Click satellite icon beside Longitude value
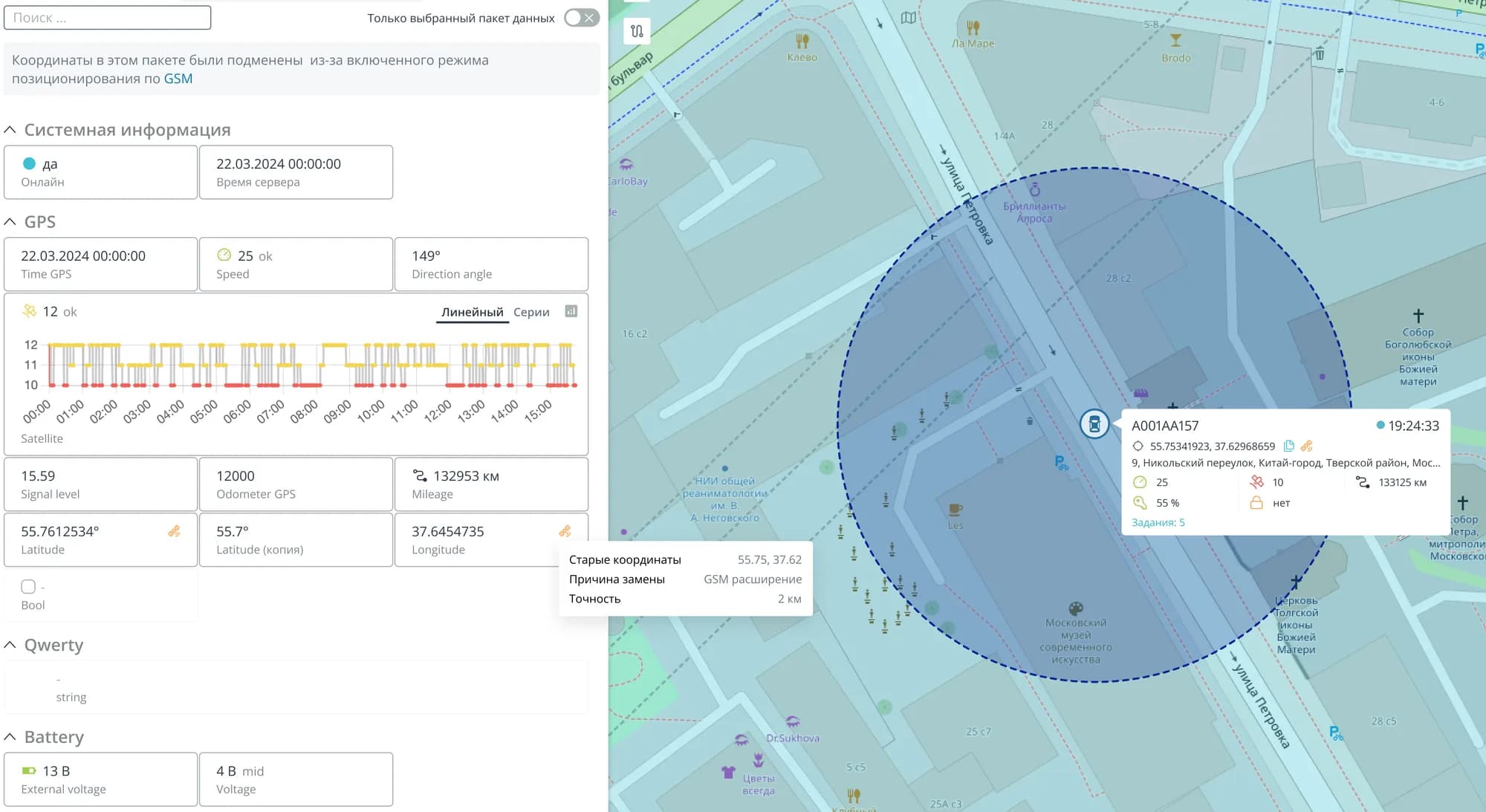The height and width of the screenshot is (812, 1486). point(565,531)
